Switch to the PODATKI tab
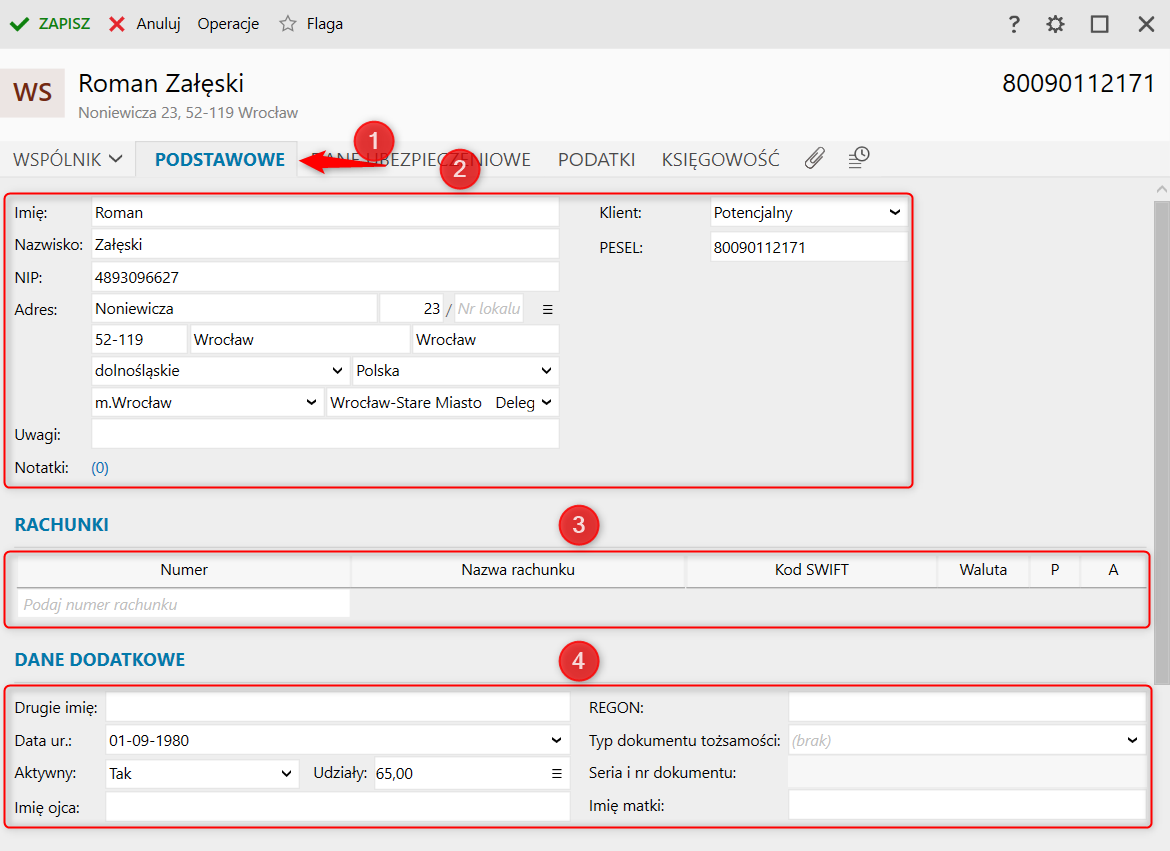This screenshot has width=1170, height=851. [x=596, y=160]
